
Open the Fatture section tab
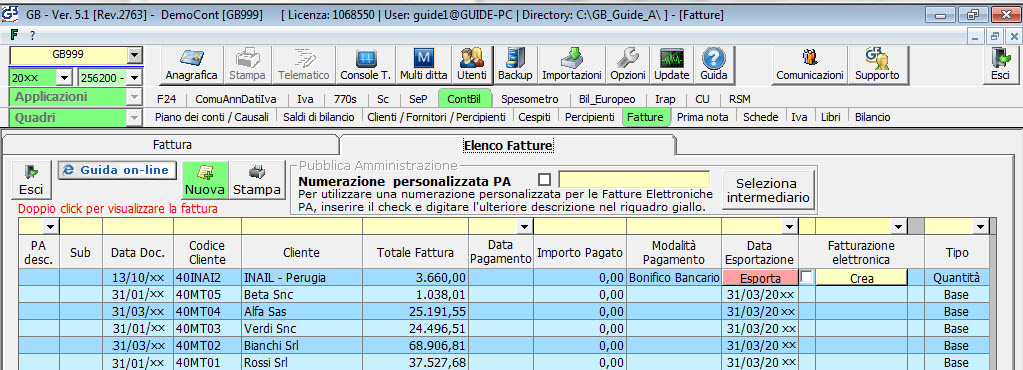[646, 117]
